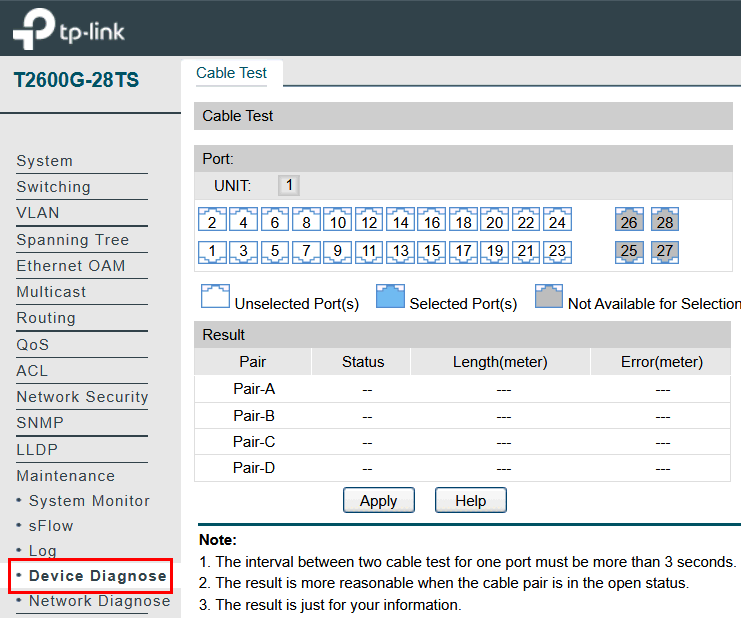The width and height of the screenshot is (741, 618).
Task: Toggle selection of port 21
Action: [x=525, y=251]
